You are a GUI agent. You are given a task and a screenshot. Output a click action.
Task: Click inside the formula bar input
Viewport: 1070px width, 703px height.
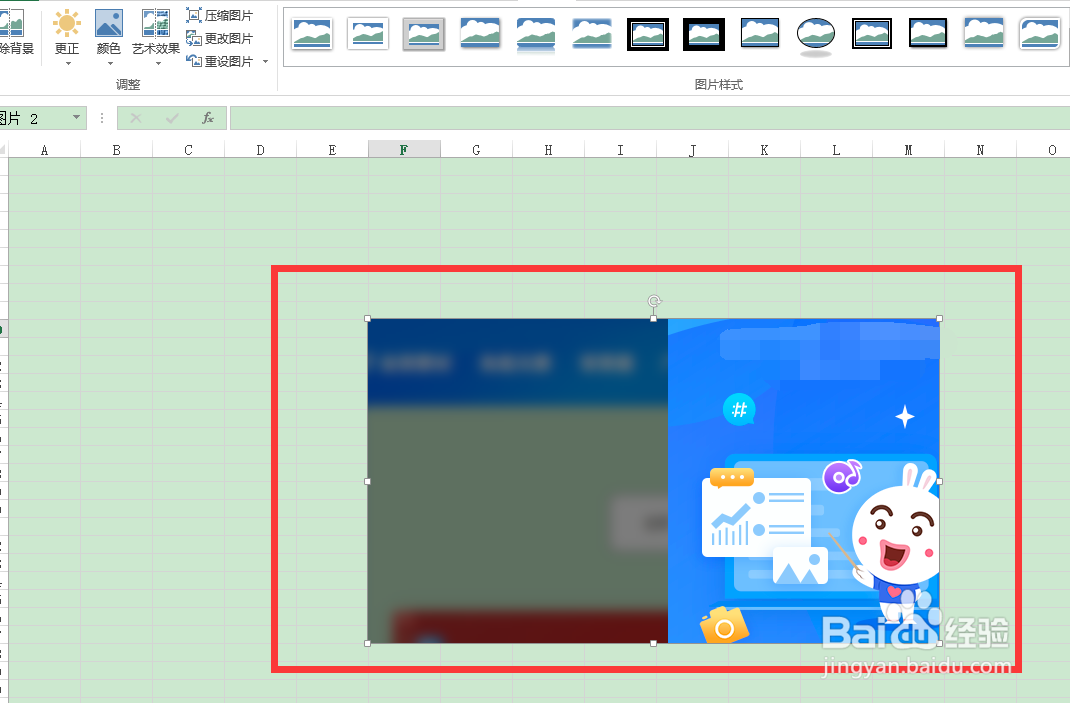650,118
